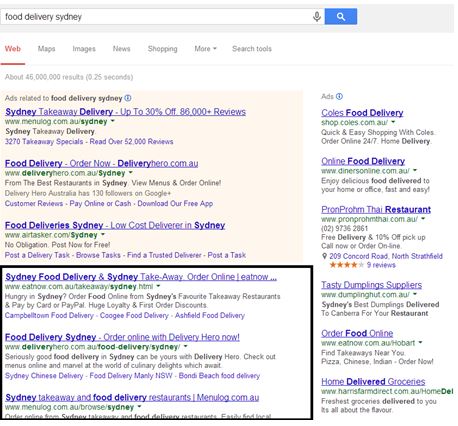
Task: Click 'Bondi Beach food delivery' sitelink
Action: click(219, 376)
